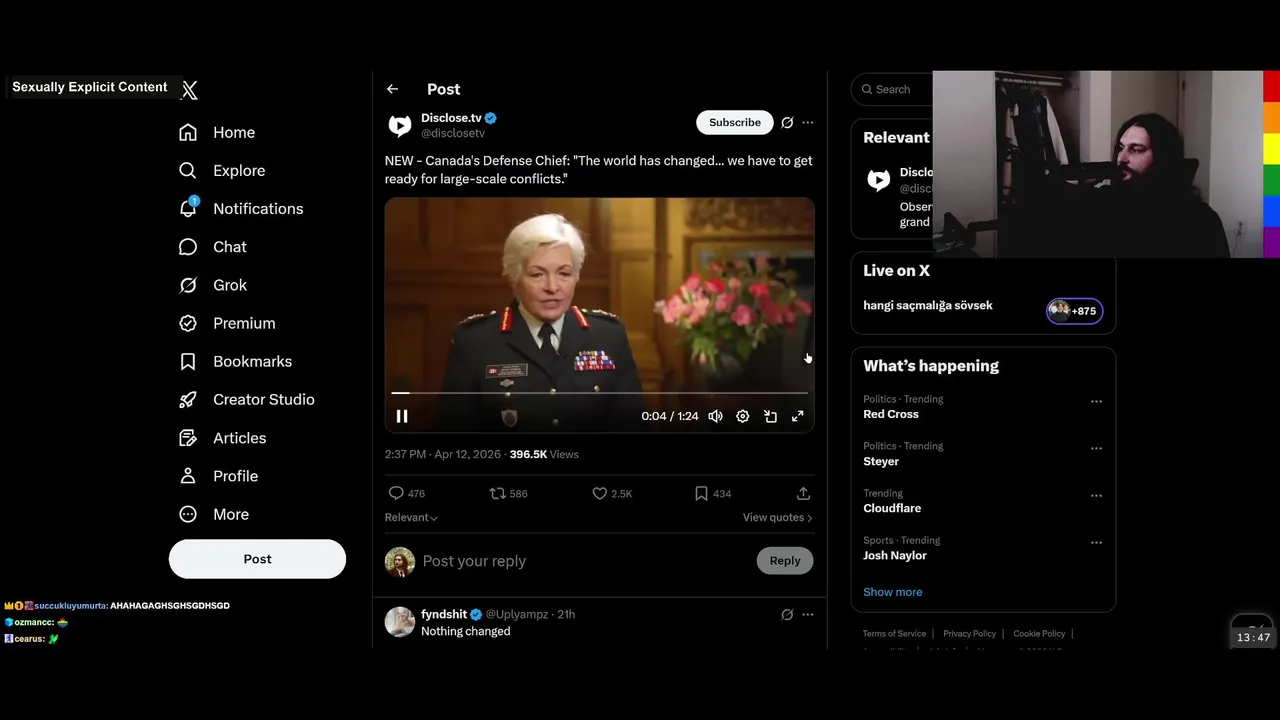Image resolution: width=1280 pixels, height=720 pixels.
Task: Open fyndshit user profile name
Action: coord(444,614)
